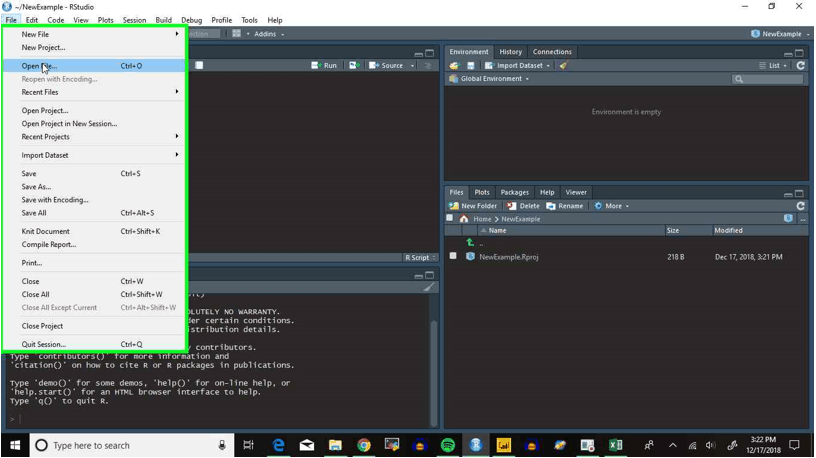Choose Save As in the File menu

(94, 186)
